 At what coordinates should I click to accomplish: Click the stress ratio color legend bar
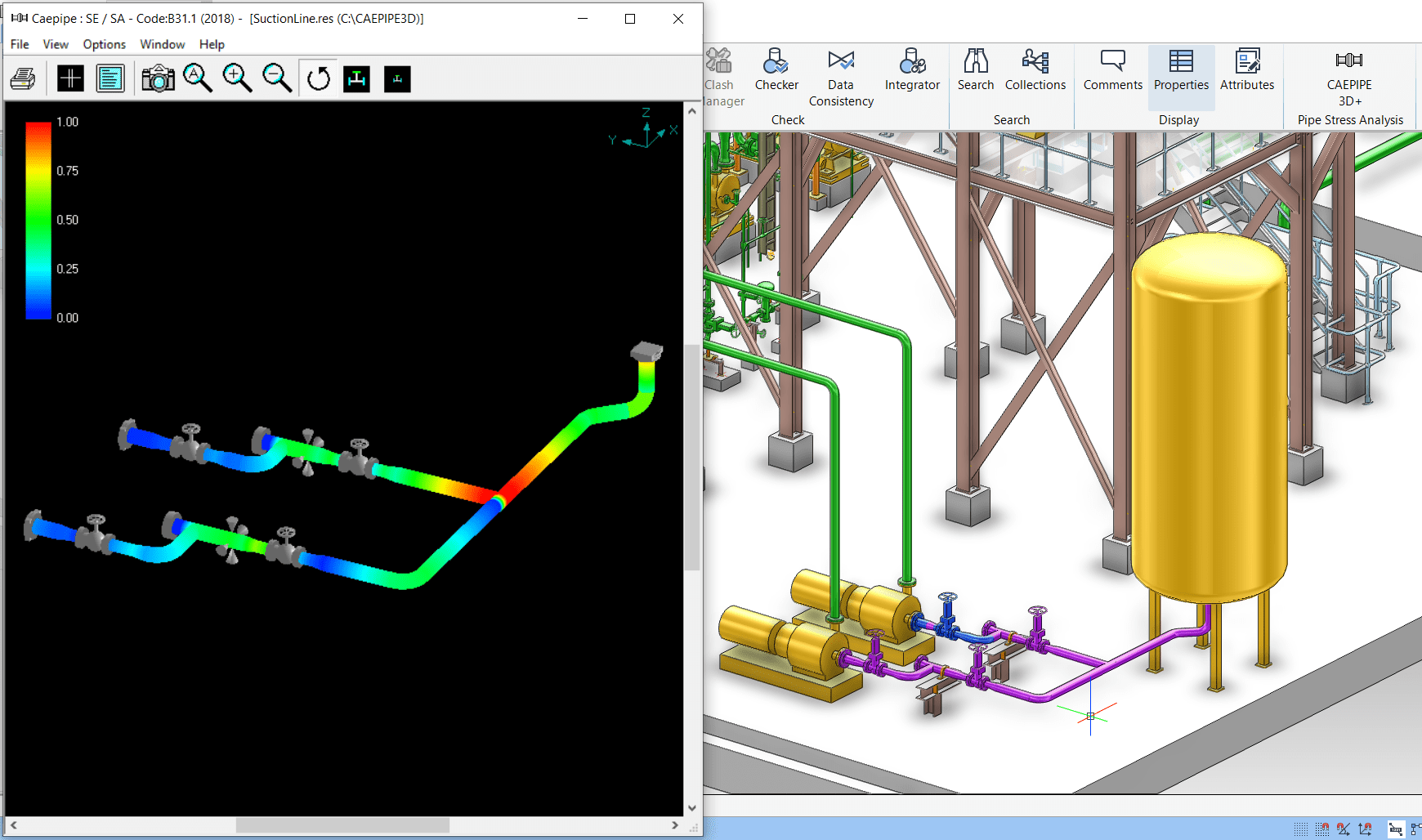pos(38,221)
